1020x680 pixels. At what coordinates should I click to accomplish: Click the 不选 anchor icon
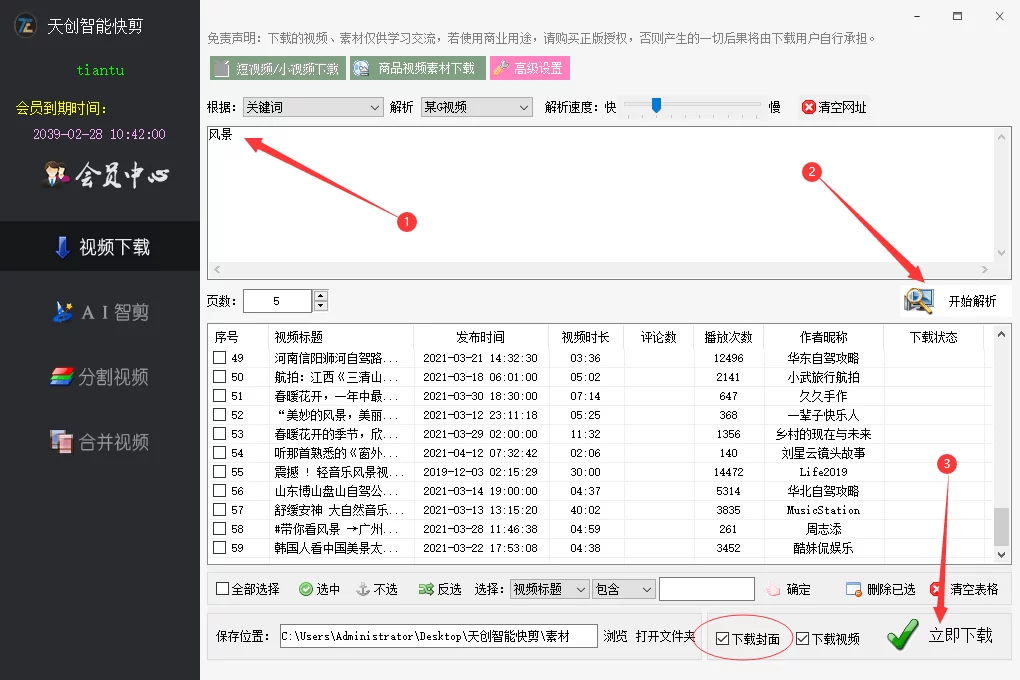[x=363, y=589]
